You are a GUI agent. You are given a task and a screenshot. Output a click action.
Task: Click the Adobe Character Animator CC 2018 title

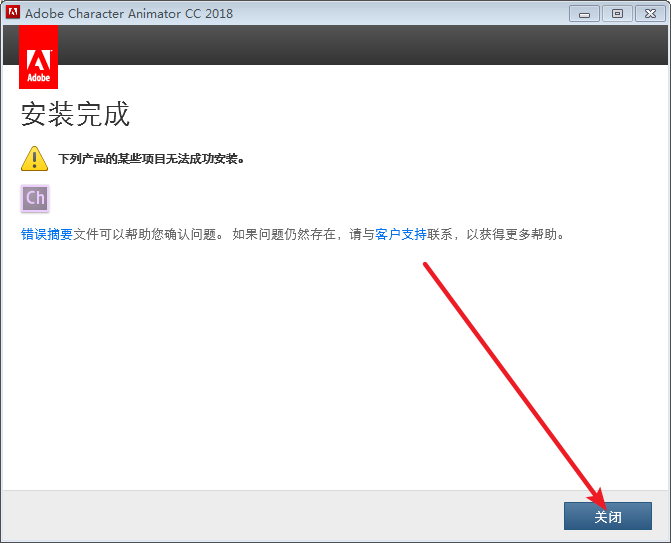tap(129, 14)
